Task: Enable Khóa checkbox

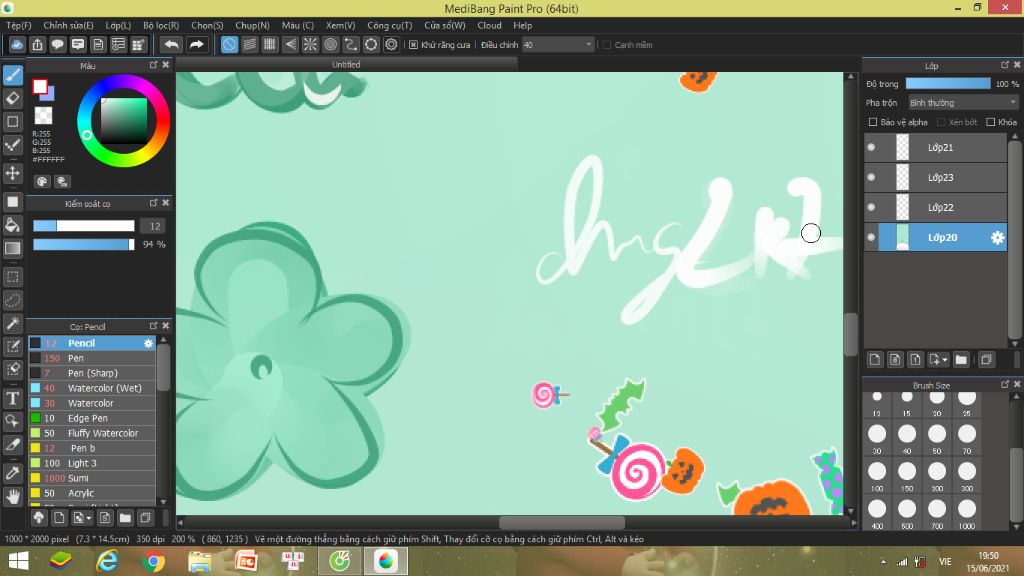Action: pyautogui.click(x=991, y=122)
